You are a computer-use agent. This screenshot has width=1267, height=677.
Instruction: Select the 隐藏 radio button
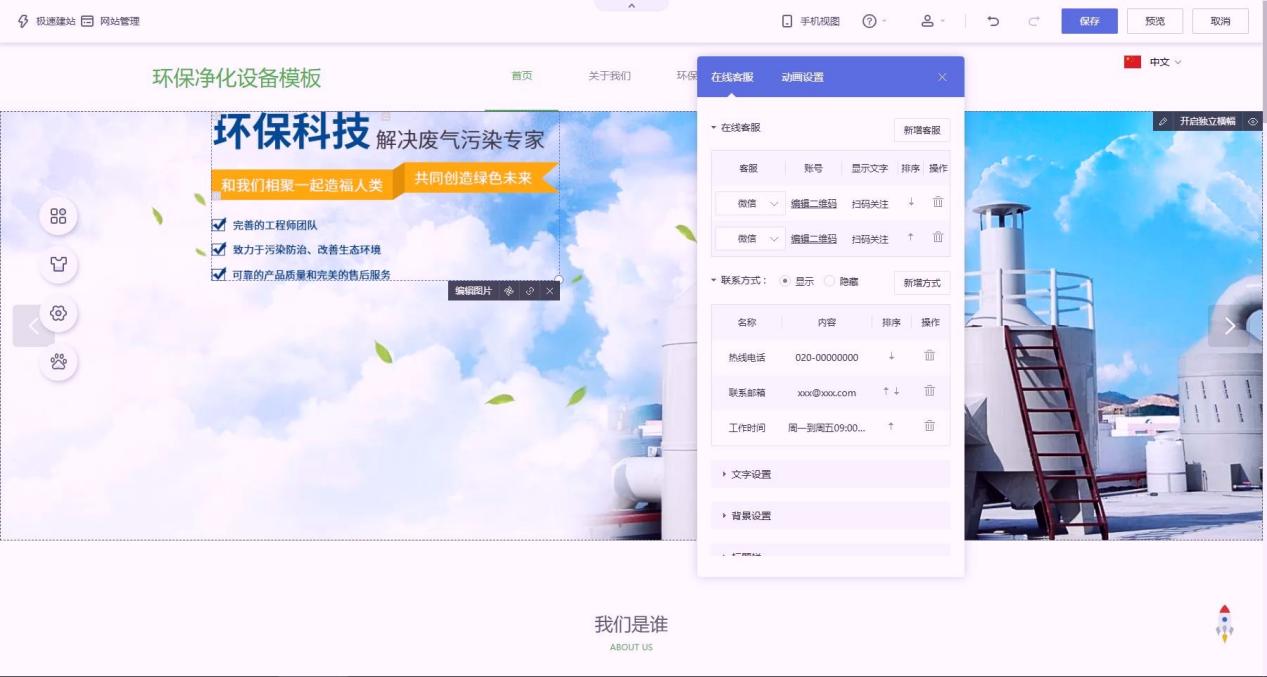tap(830, 282)
